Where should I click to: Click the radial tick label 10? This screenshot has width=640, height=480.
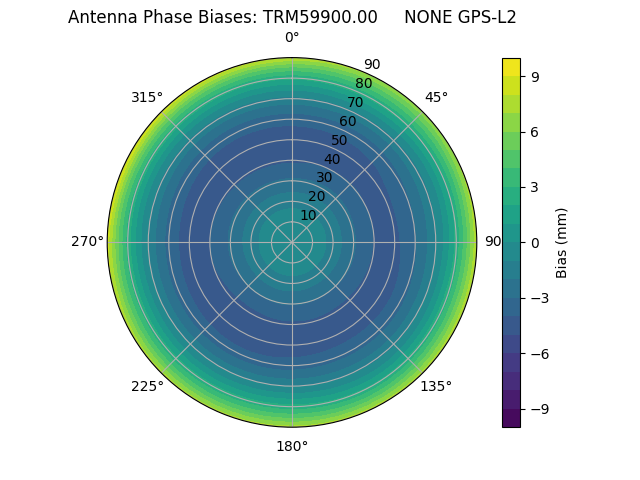pos(308,216)
